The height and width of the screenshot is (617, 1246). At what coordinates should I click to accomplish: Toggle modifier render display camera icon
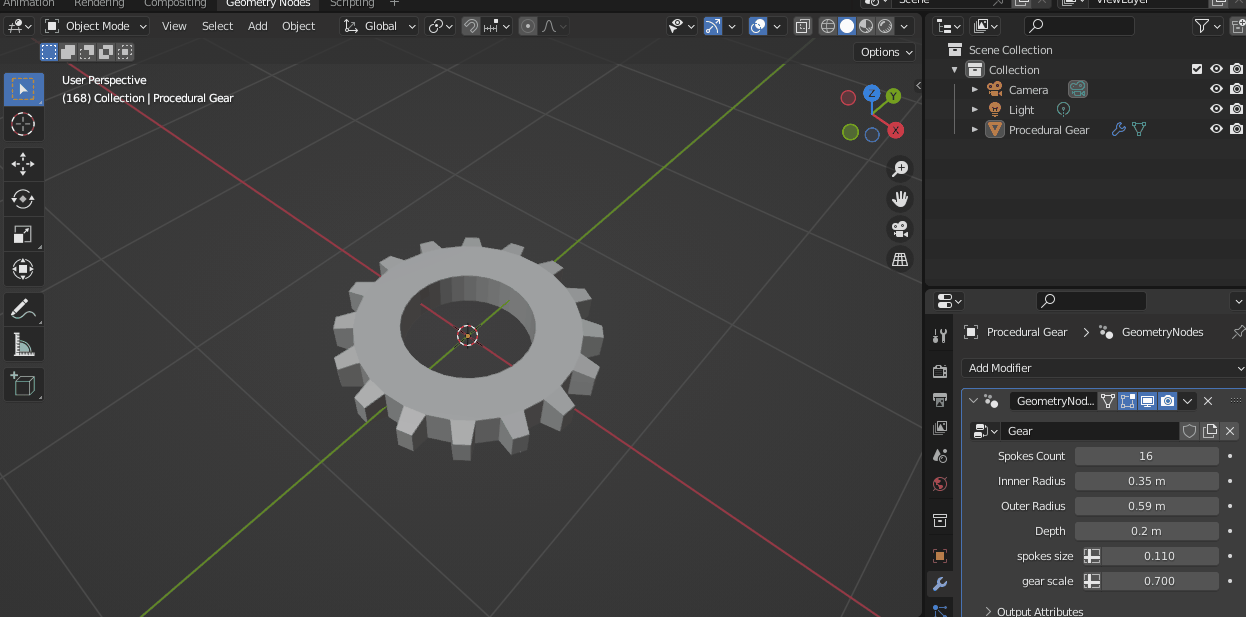click(1168, 401)
